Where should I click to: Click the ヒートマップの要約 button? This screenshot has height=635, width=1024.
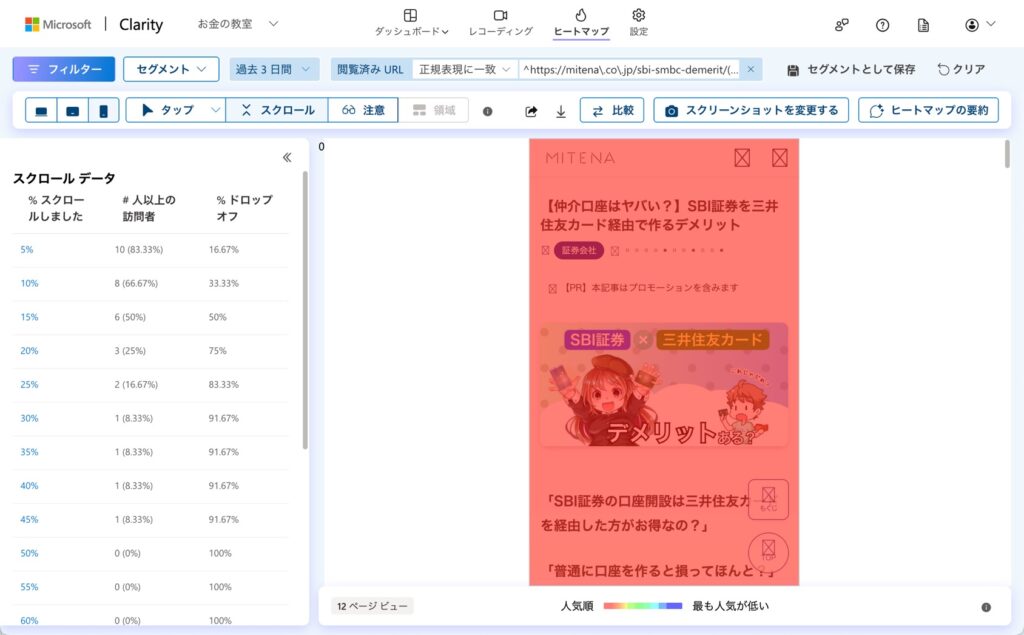point(928,110)
